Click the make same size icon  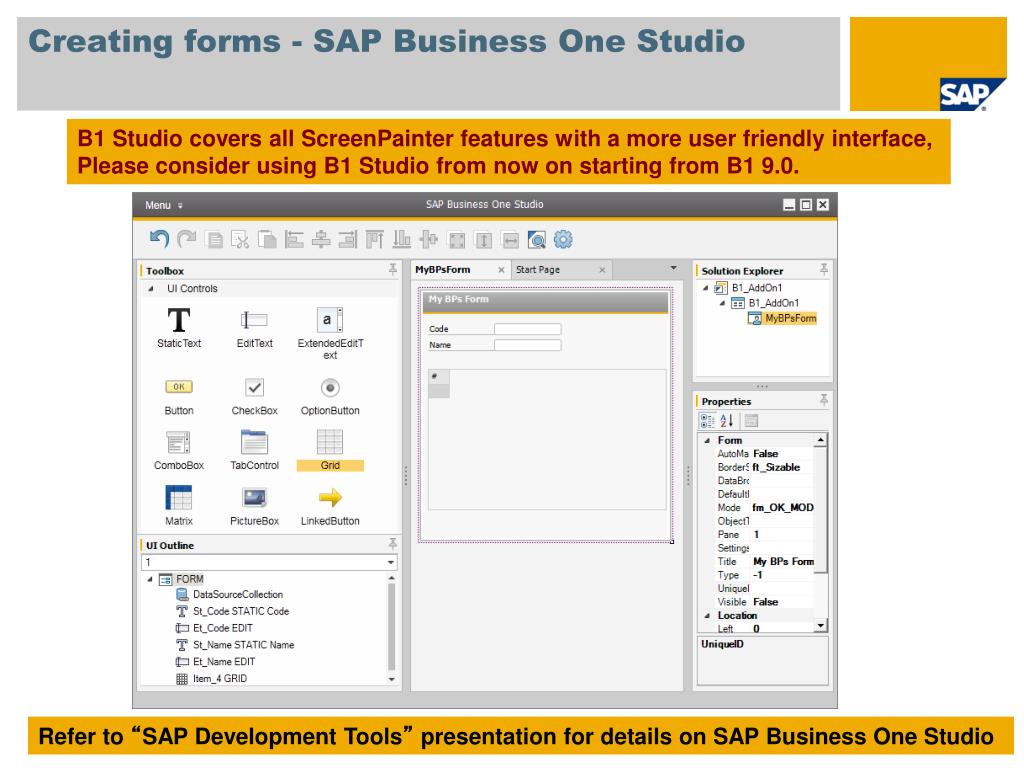(x=456, y=240)
